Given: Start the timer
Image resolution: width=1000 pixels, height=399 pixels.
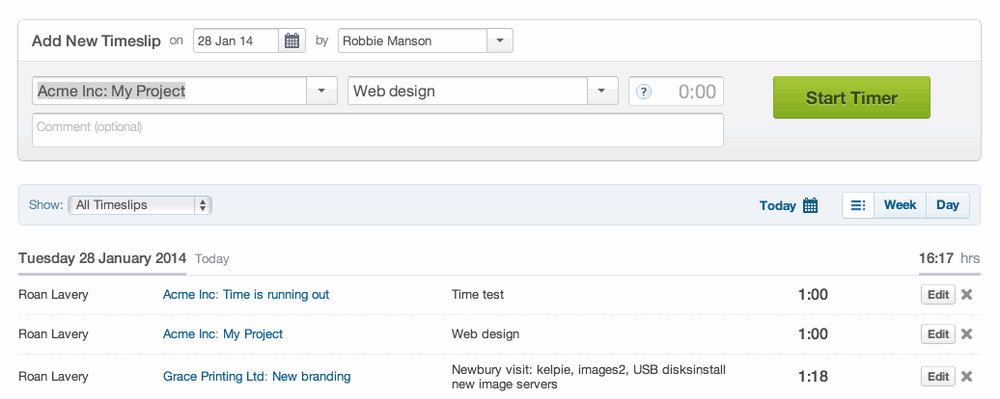Looking at the screenshot, I should click(x=851, y=98).
